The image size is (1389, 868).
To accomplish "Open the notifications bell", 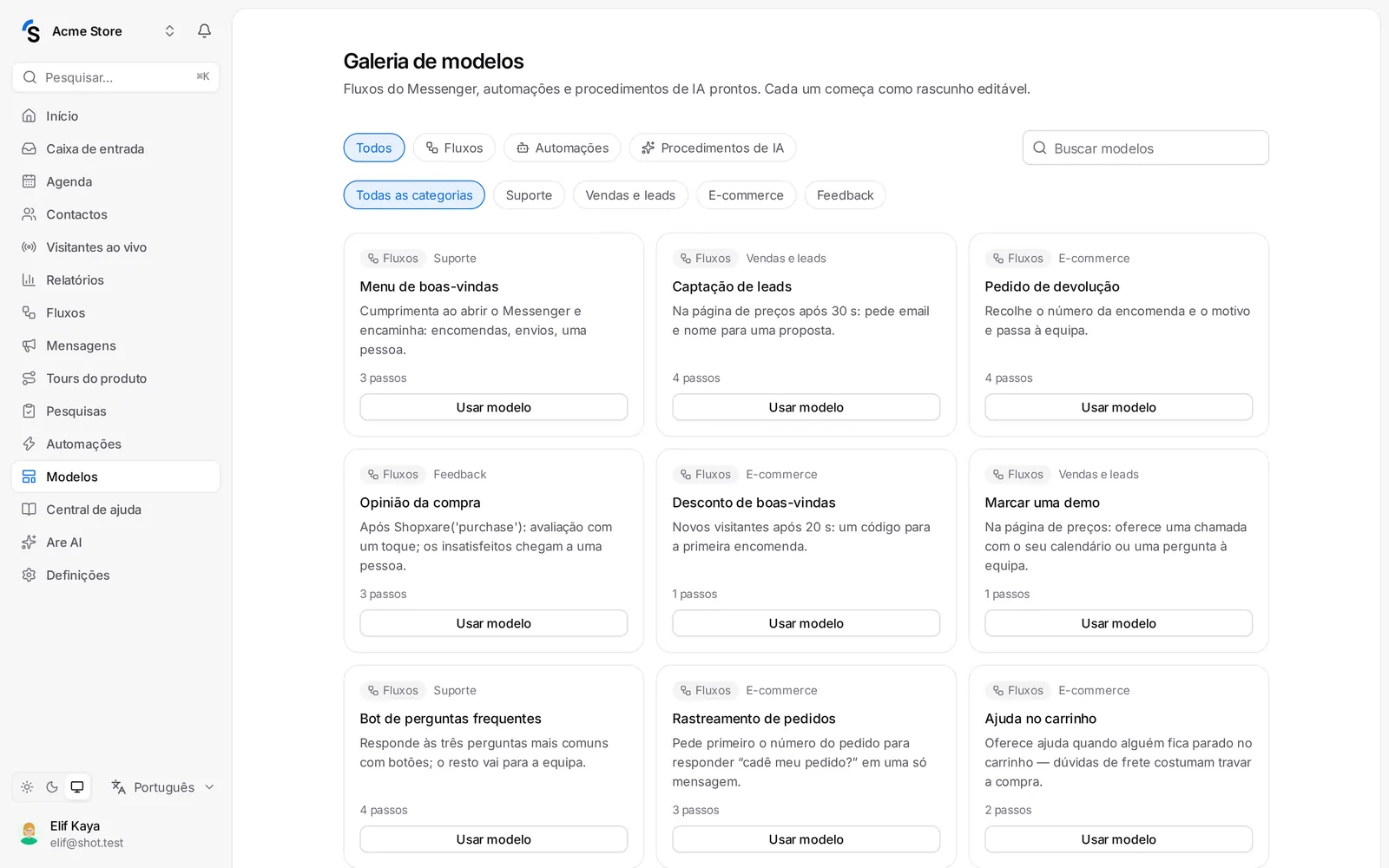I will click(204, 31).
